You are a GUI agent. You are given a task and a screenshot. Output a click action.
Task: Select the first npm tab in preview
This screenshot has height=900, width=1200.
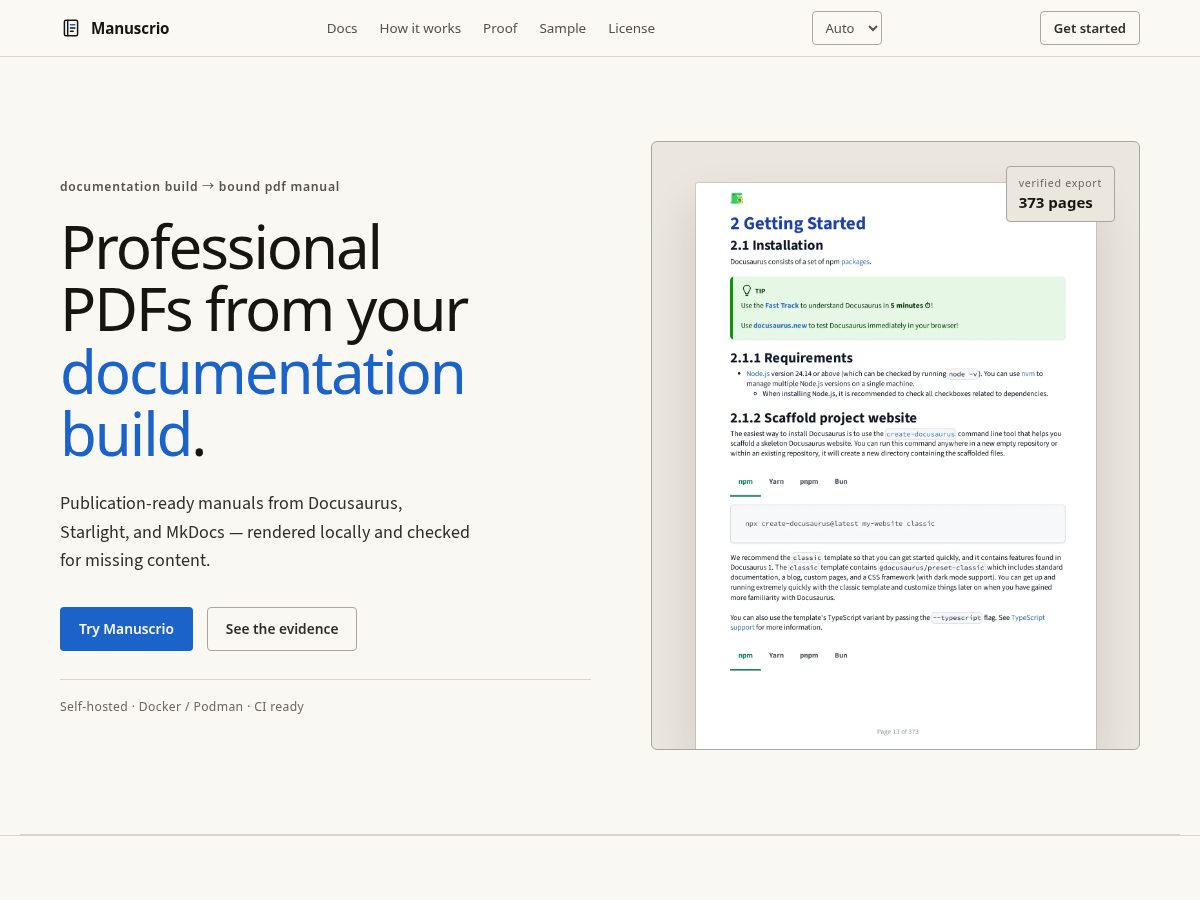[x=745, y=482]
